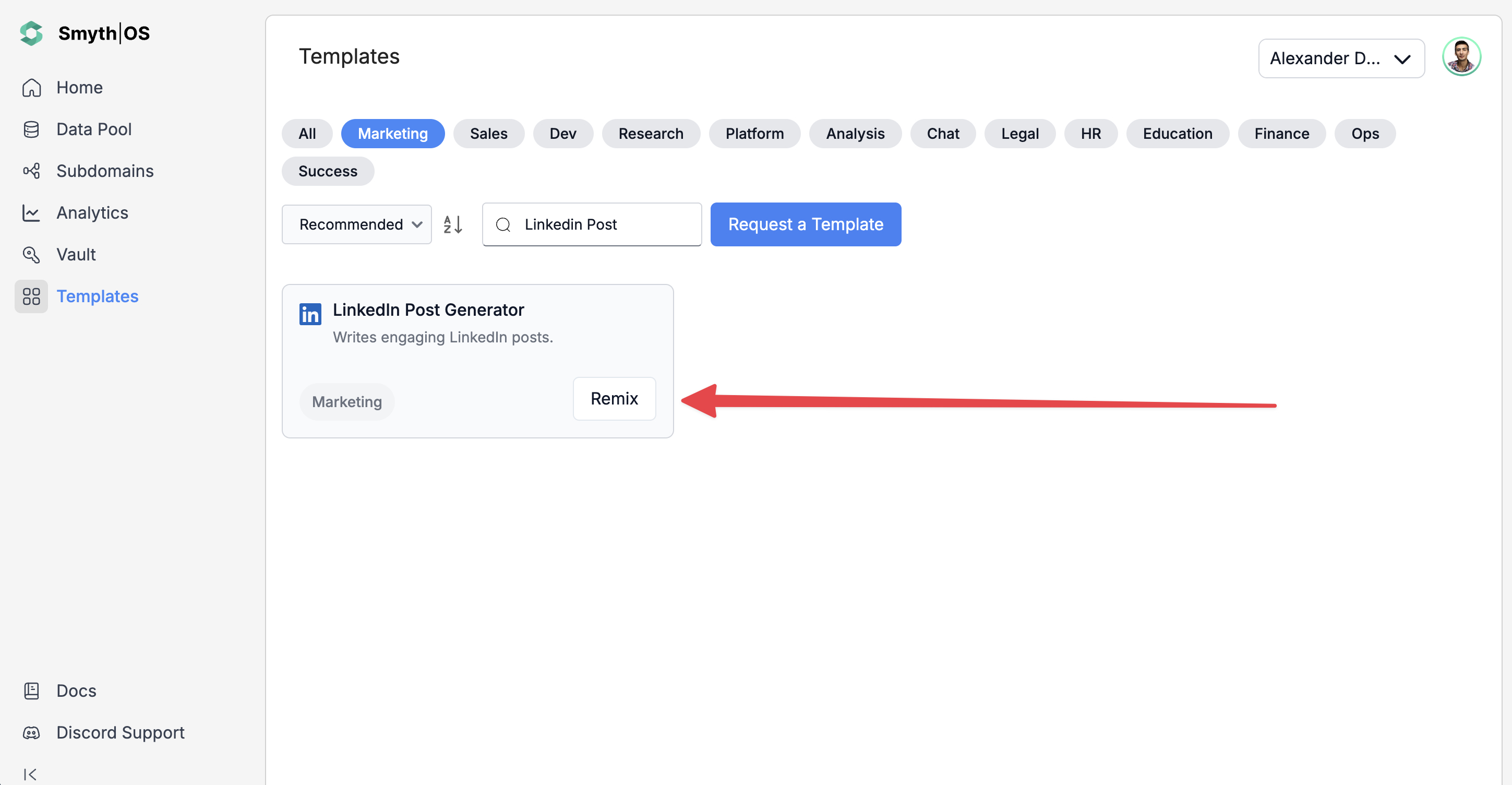Open Home from the sidebar
This screenshot has width=1512, height=785.
click(x=79, y=88)
